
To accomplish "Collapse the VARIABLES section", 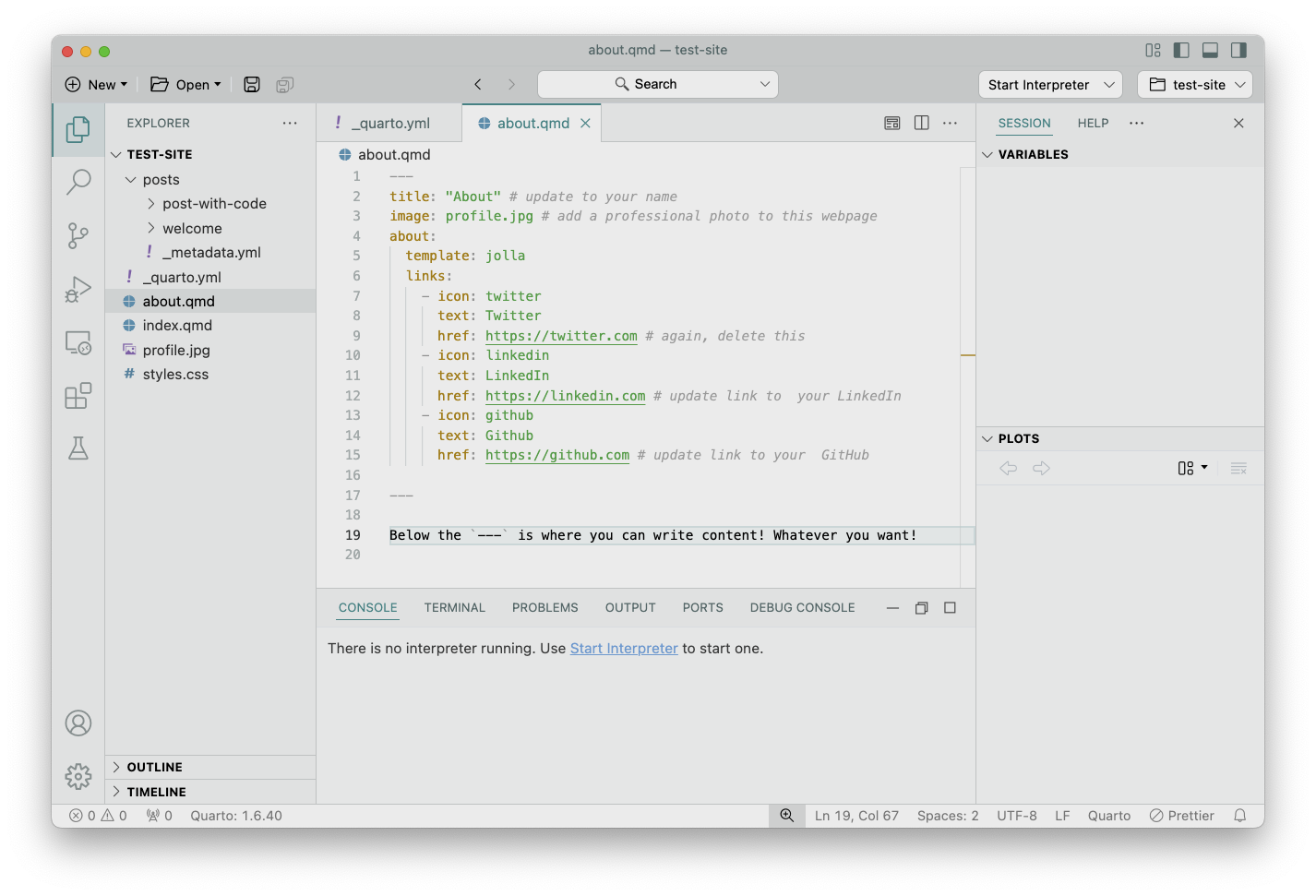I will pyautogui.click(x=1120, y=154).
